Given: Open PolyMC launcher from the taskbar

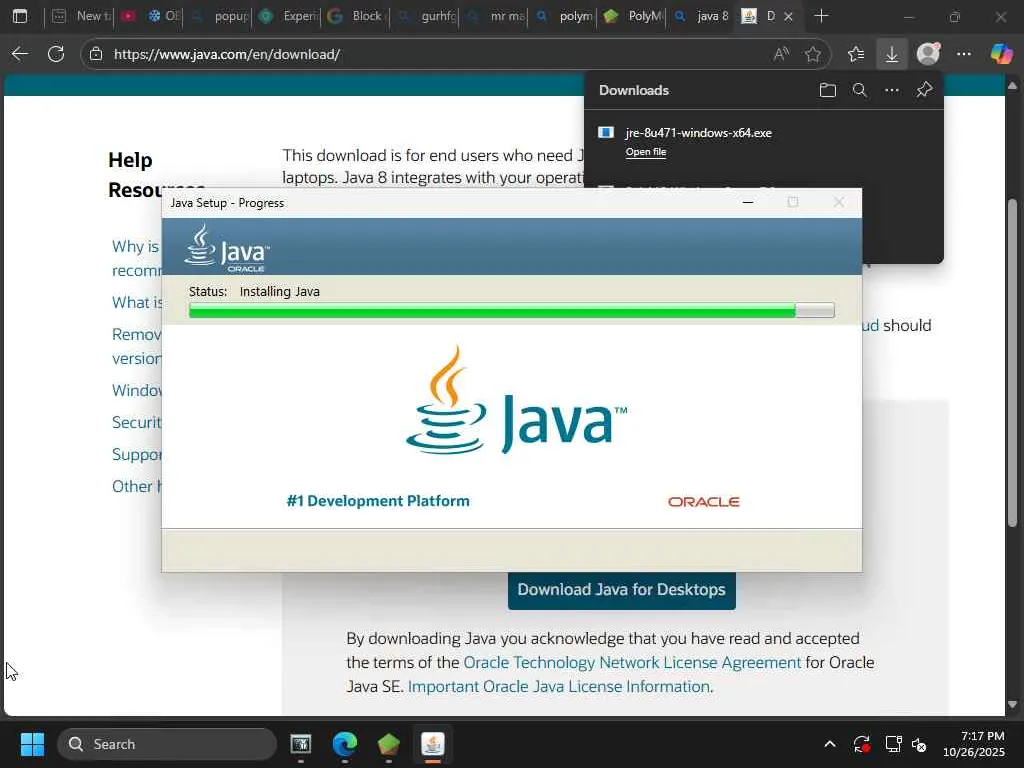Looking at the screenshot, I should point(389,744).
